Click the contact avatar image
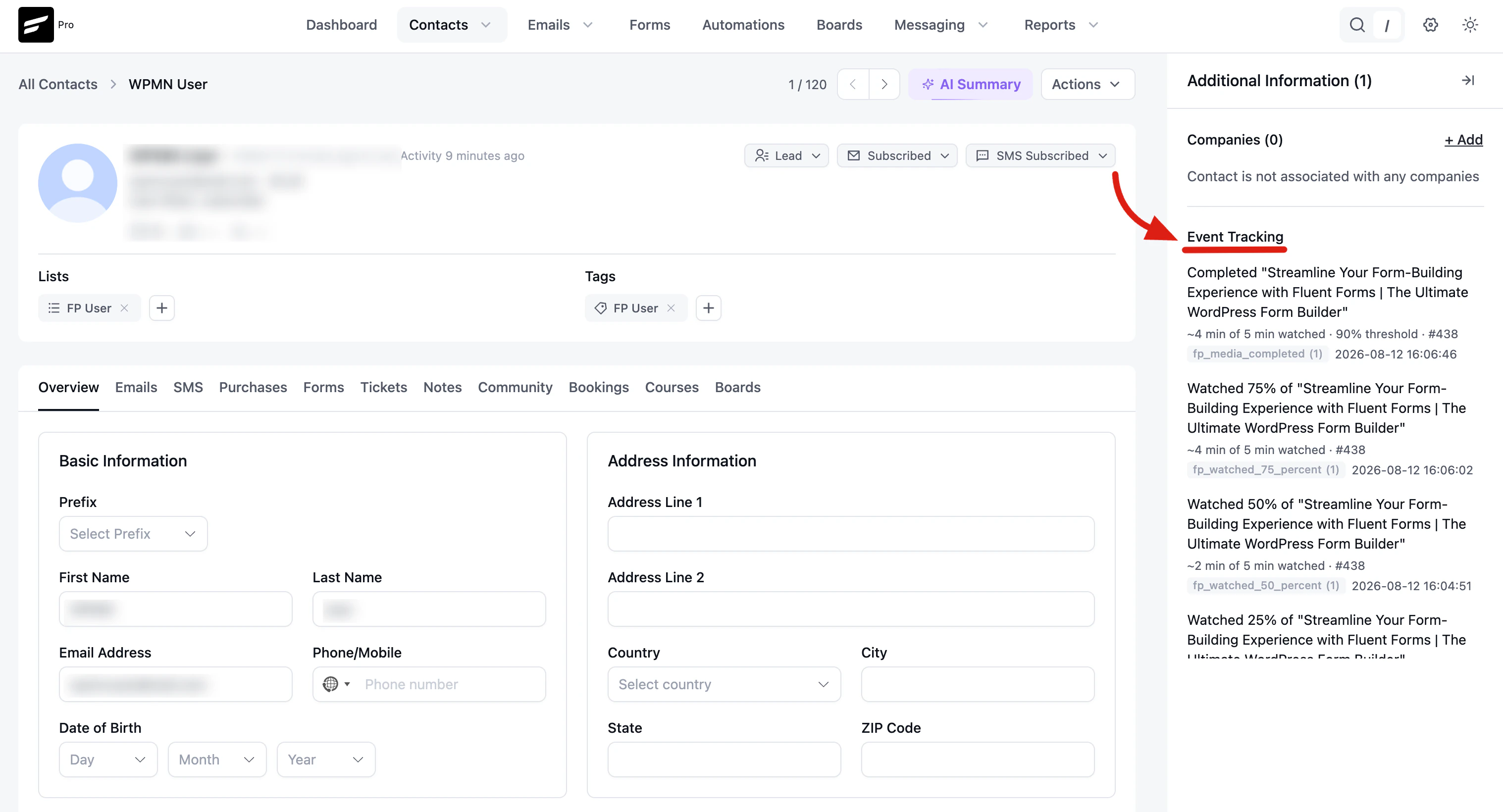Viewport: 1503px width, 812px height. pyautogui.click(x=78, y=183)
